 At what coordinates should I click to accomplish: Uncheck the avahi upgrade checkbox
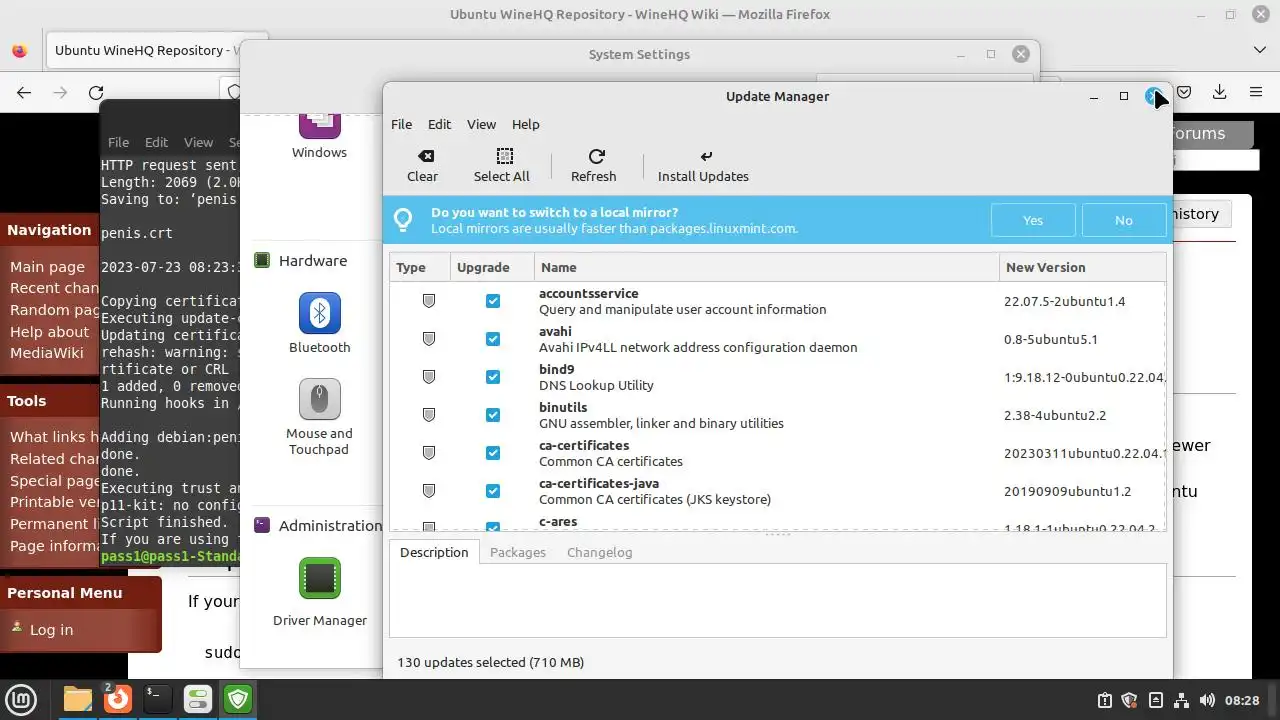point(493,339)
